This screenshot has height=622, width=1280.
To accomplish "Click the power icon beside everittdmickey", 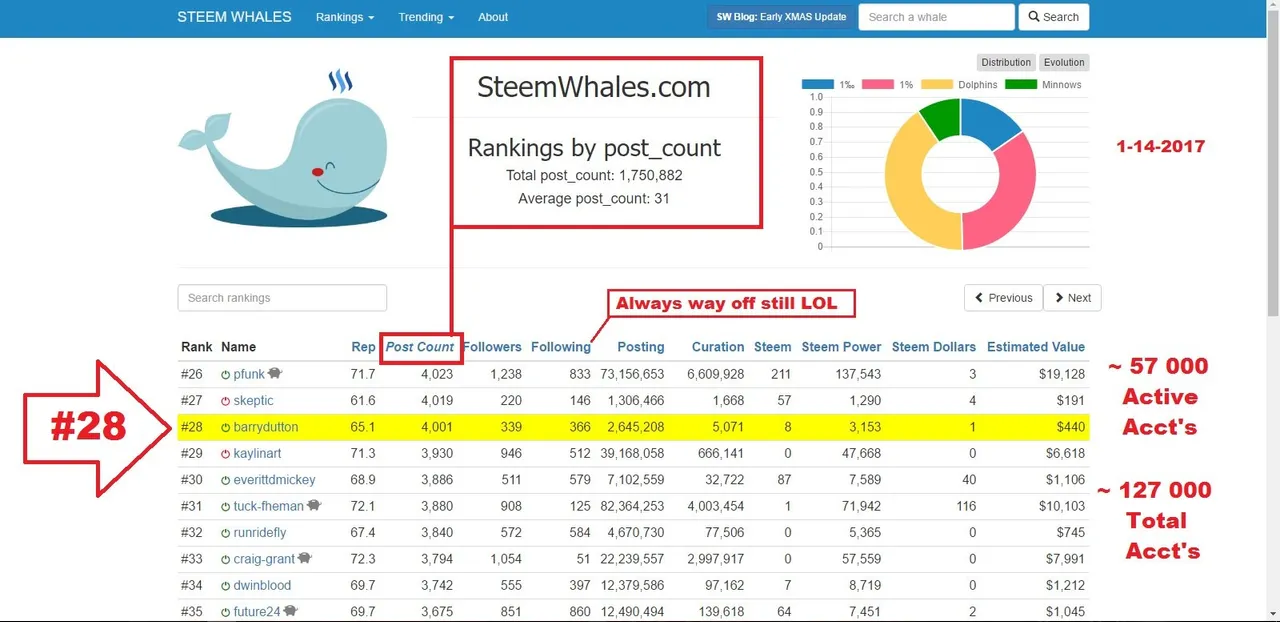I will point(226,481).
